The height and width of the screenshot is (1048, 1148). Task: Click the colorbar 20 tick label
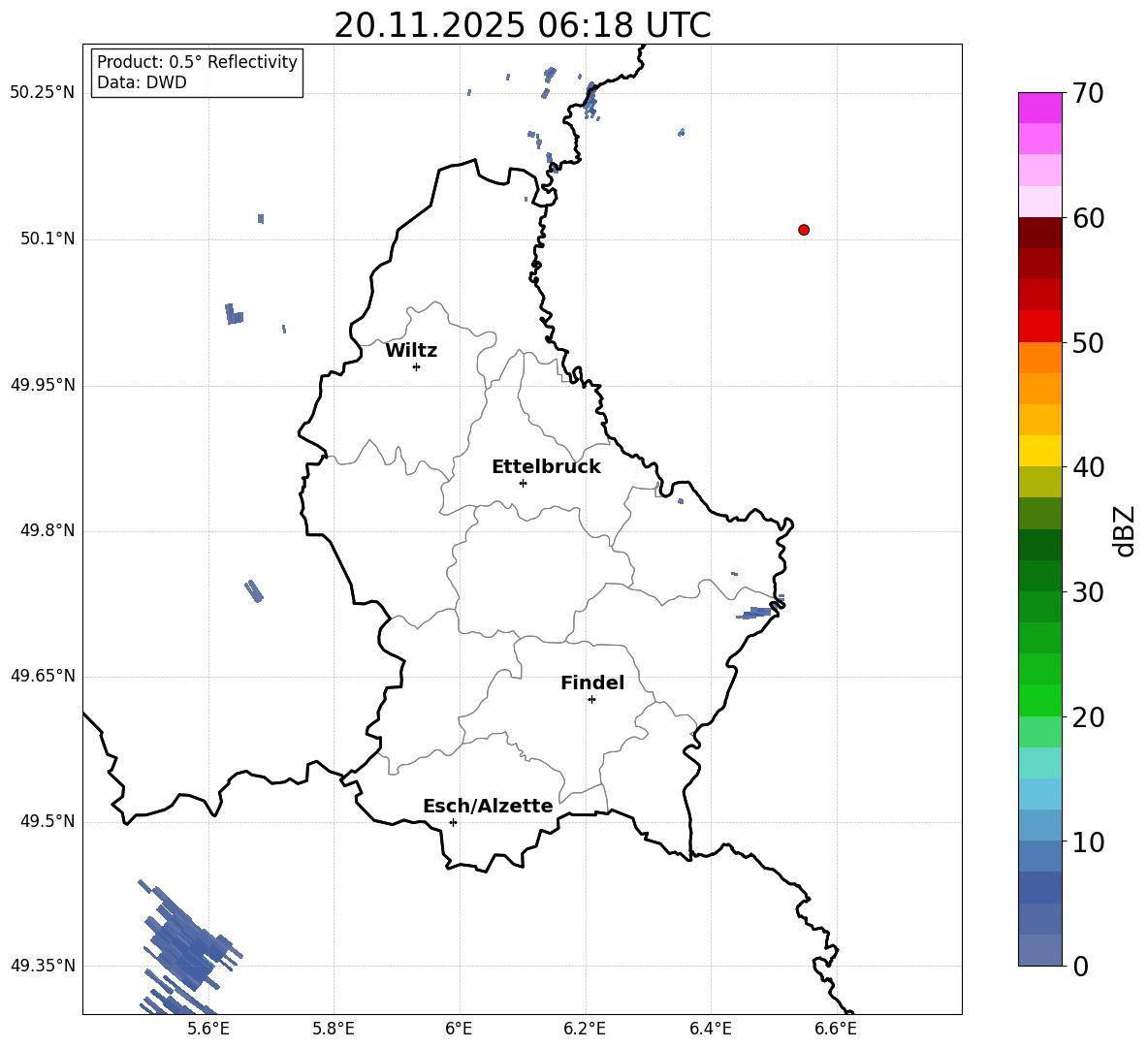click(x=1088, y=717)
